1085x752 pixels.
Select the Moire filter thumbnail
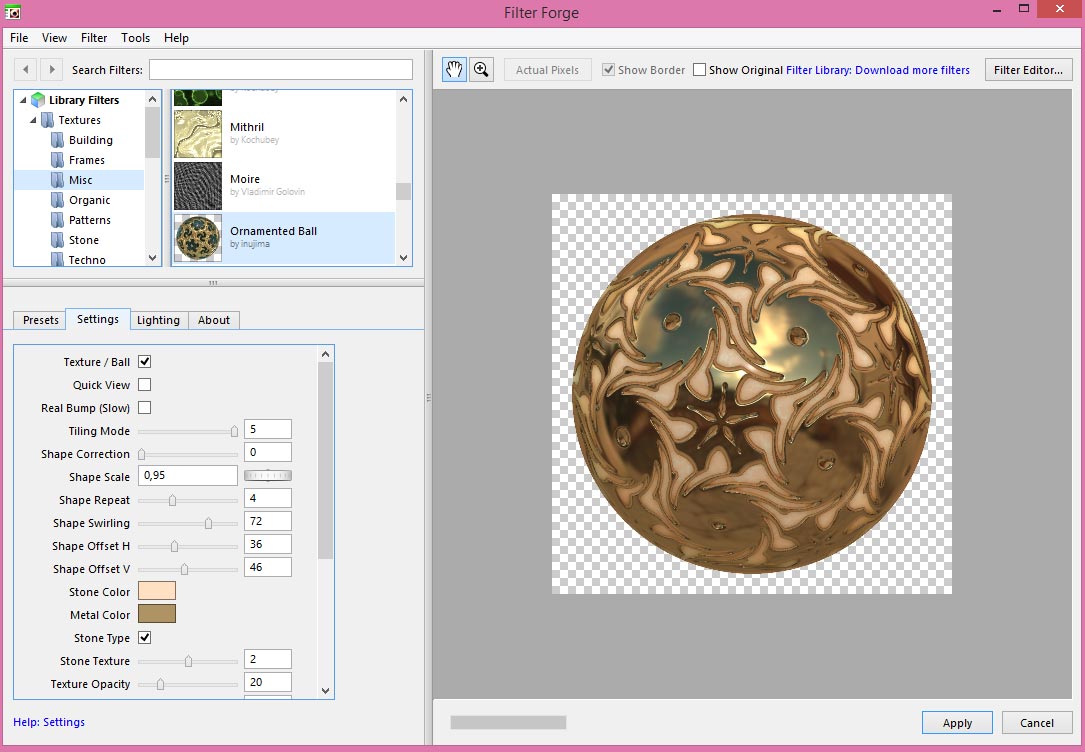click(198, 186)
